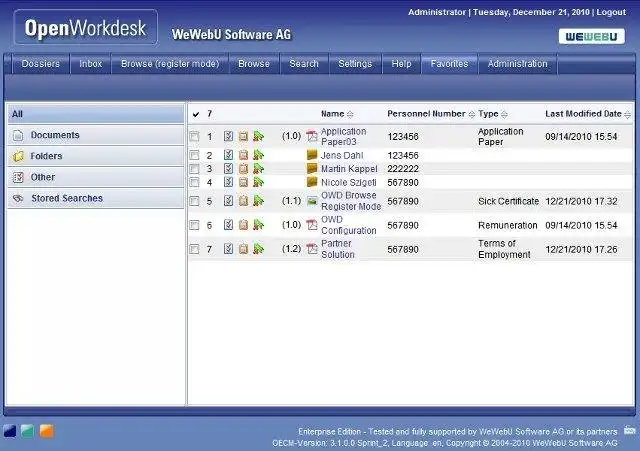Click the image file icon of OWD Browse Register Mode

pyautogui.click(x=312, y=201)
